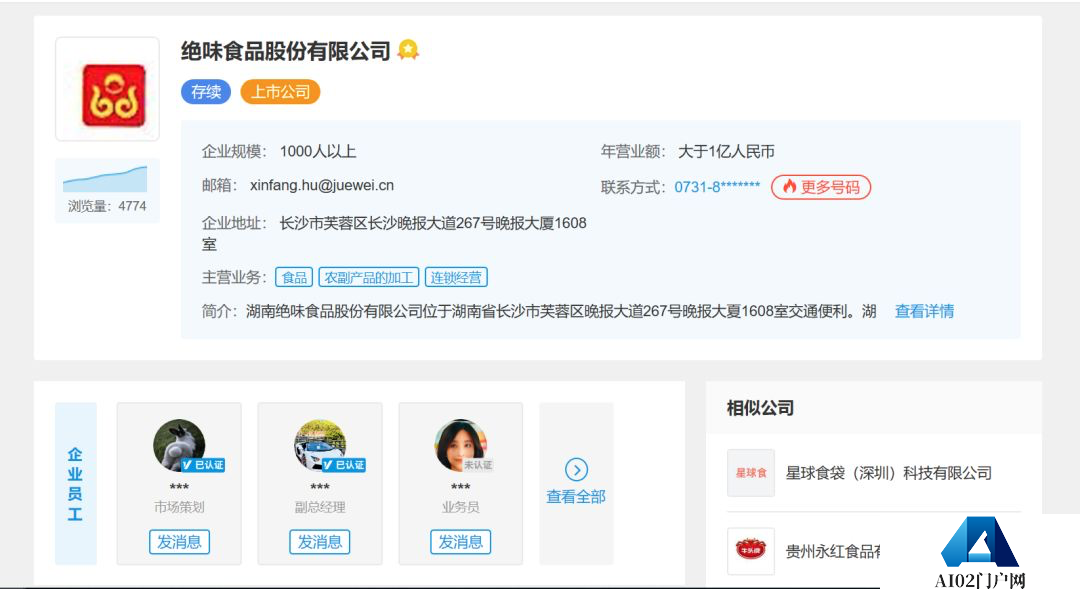Click the 业务员 job title text
This screenshot has height=589, width=1080.
tap(460, 507)
